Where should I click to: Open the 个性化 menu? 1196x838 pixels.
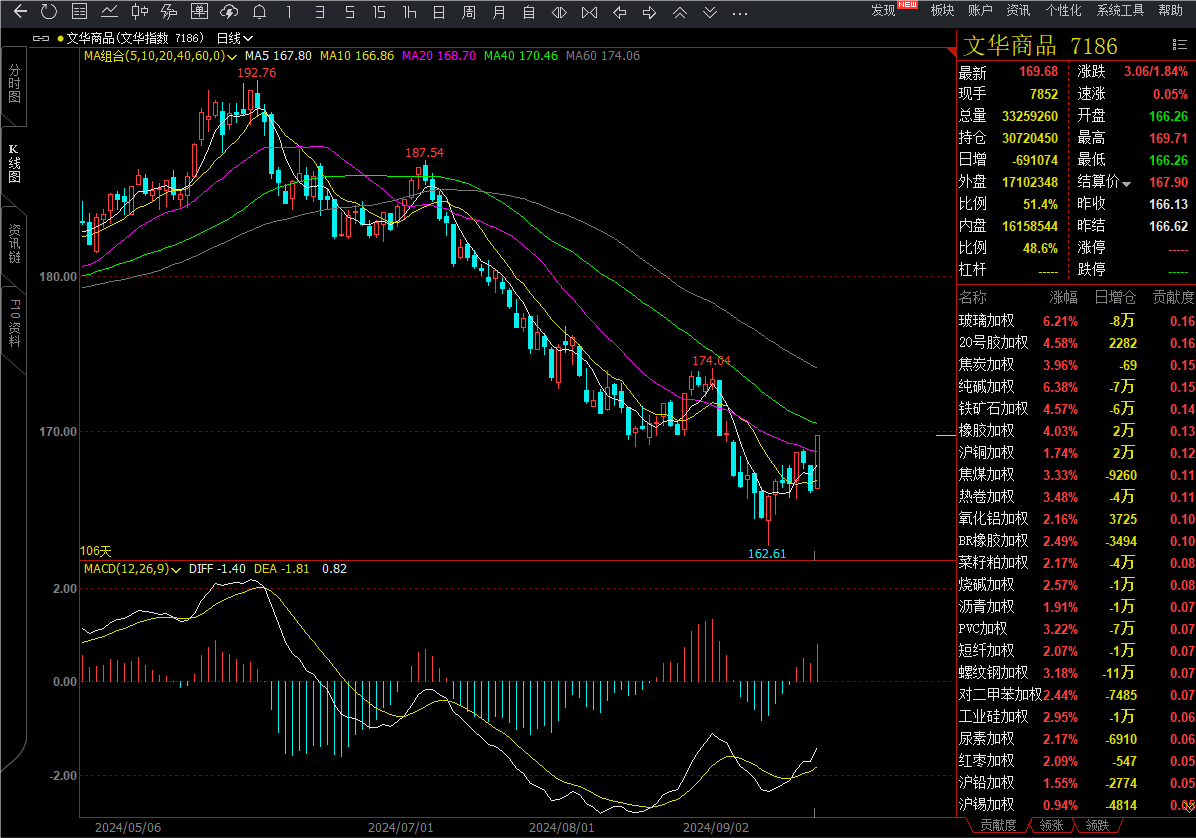1063,11
